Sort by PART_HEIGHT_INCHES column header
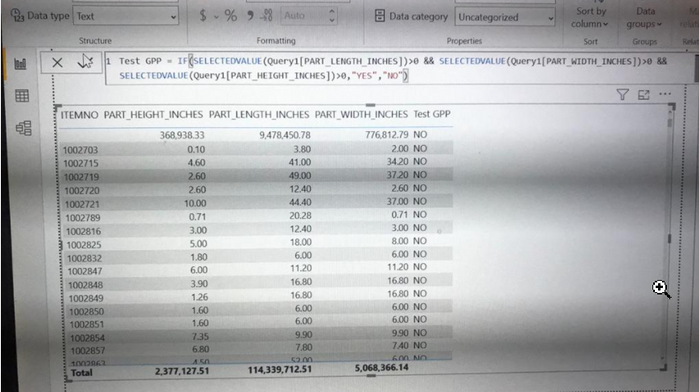 tap(153, 115)
